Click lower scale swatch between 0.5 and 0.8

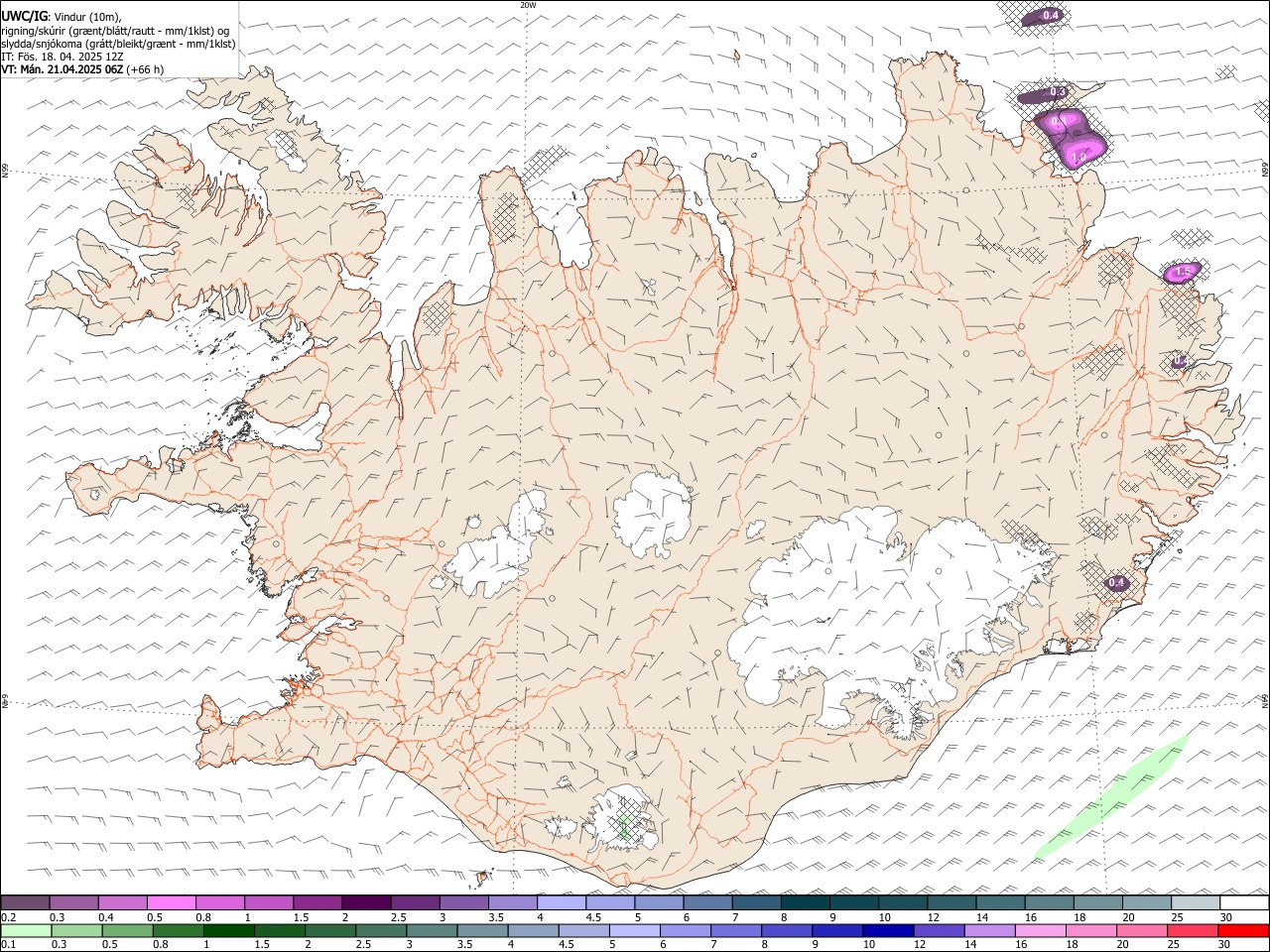click(128, 930)
